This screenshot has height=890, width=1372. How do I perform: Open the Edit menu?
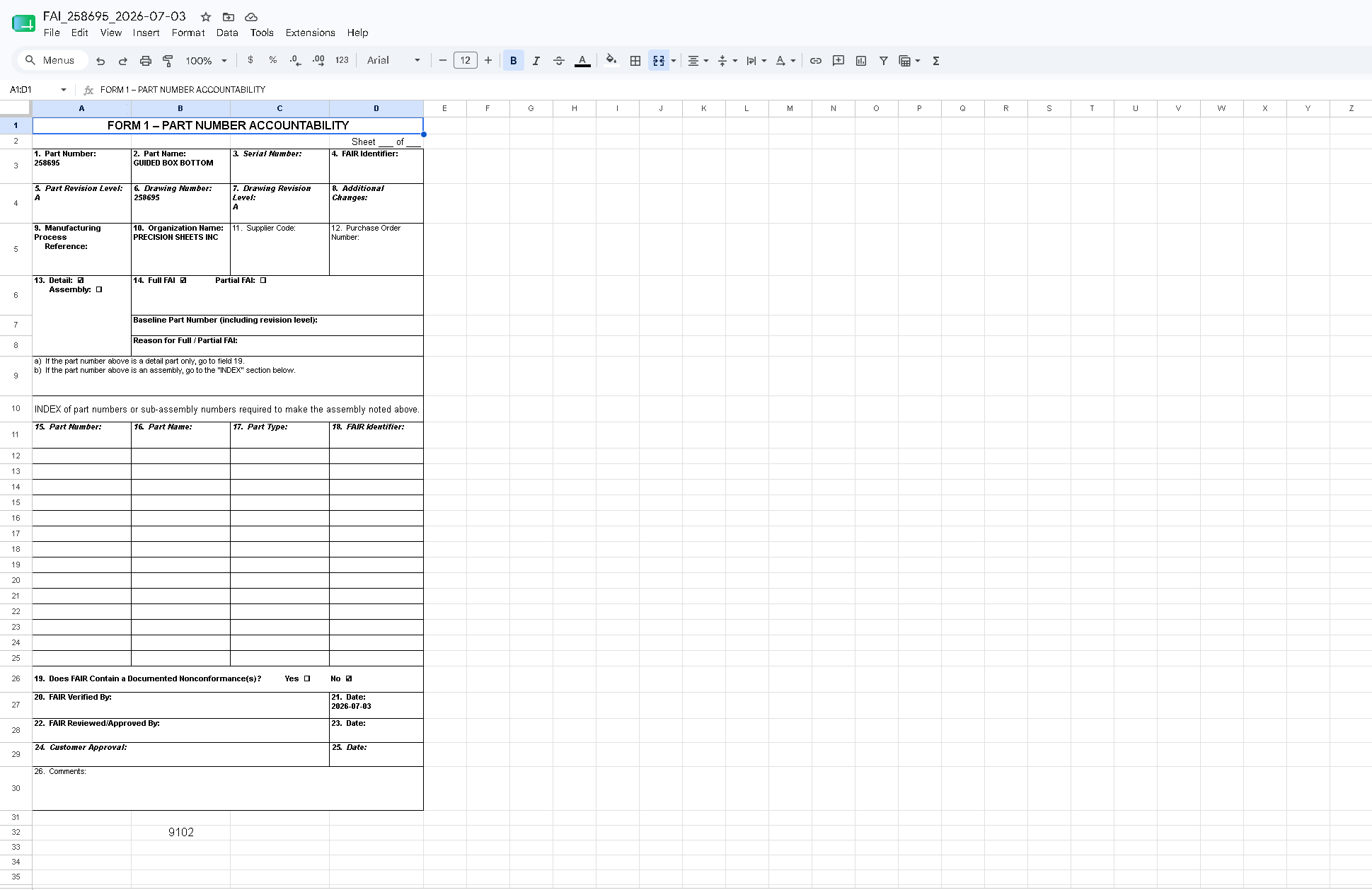(x=80, y=33)
